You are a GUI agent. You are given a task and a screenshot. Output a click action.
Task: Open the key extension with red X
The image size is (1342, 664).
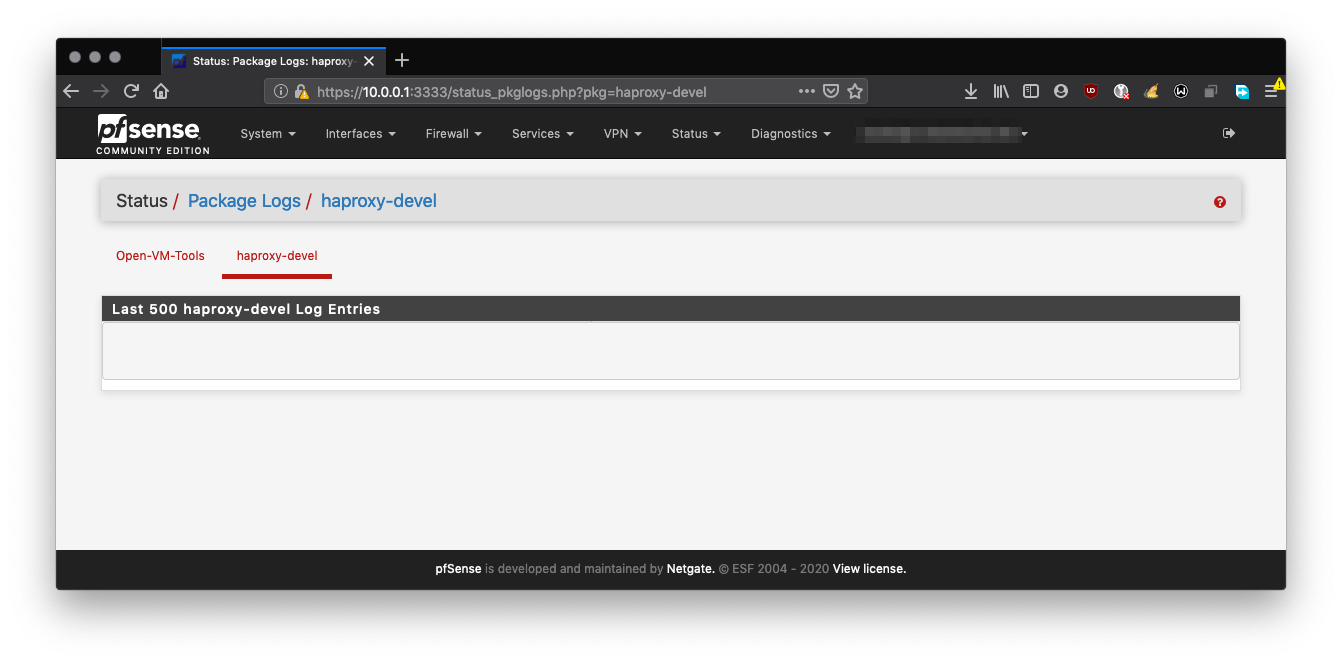pyautogui.click(x=1121, y=91)
